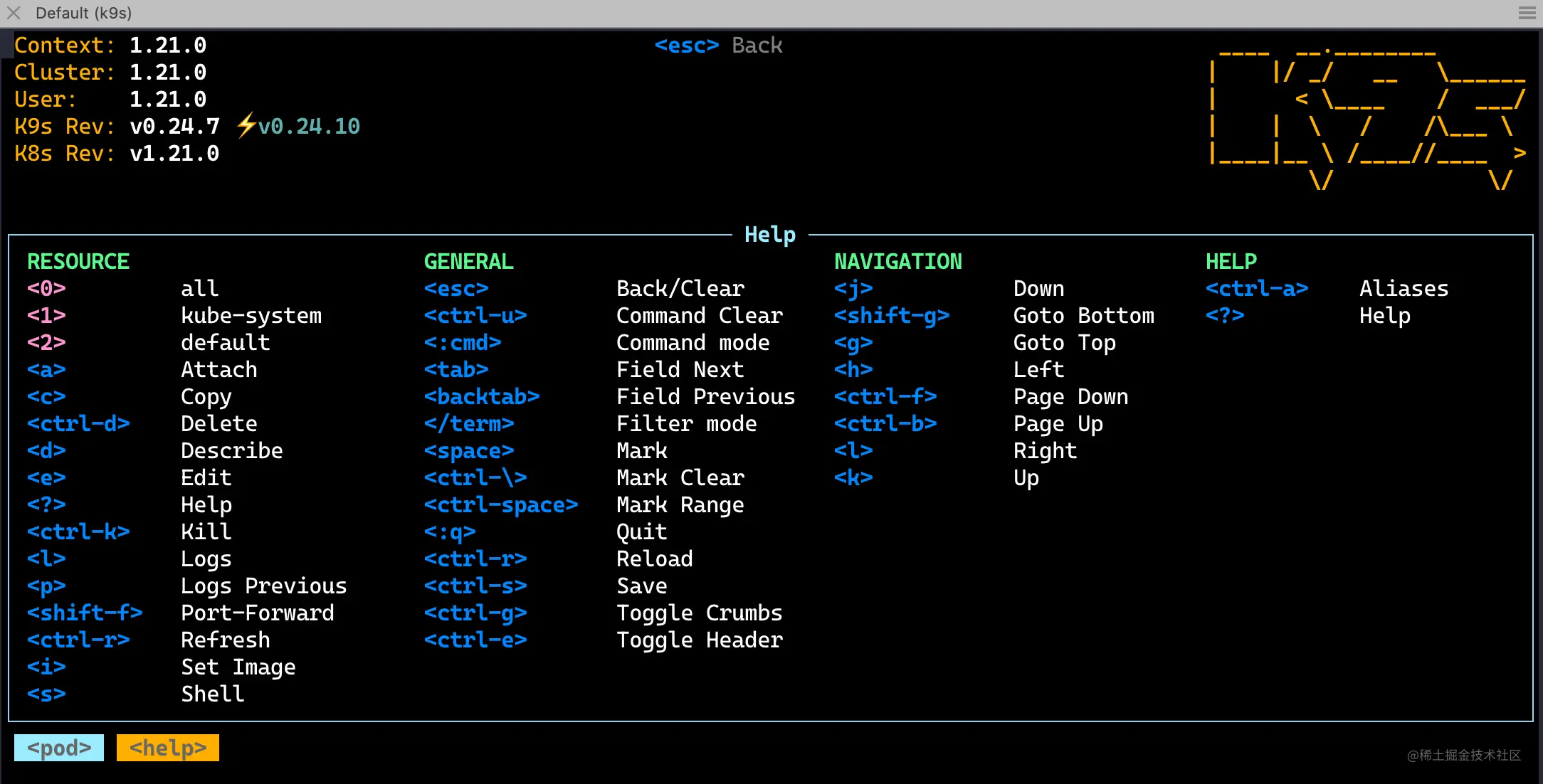Click the Attach action

click(x=219, y=370)
